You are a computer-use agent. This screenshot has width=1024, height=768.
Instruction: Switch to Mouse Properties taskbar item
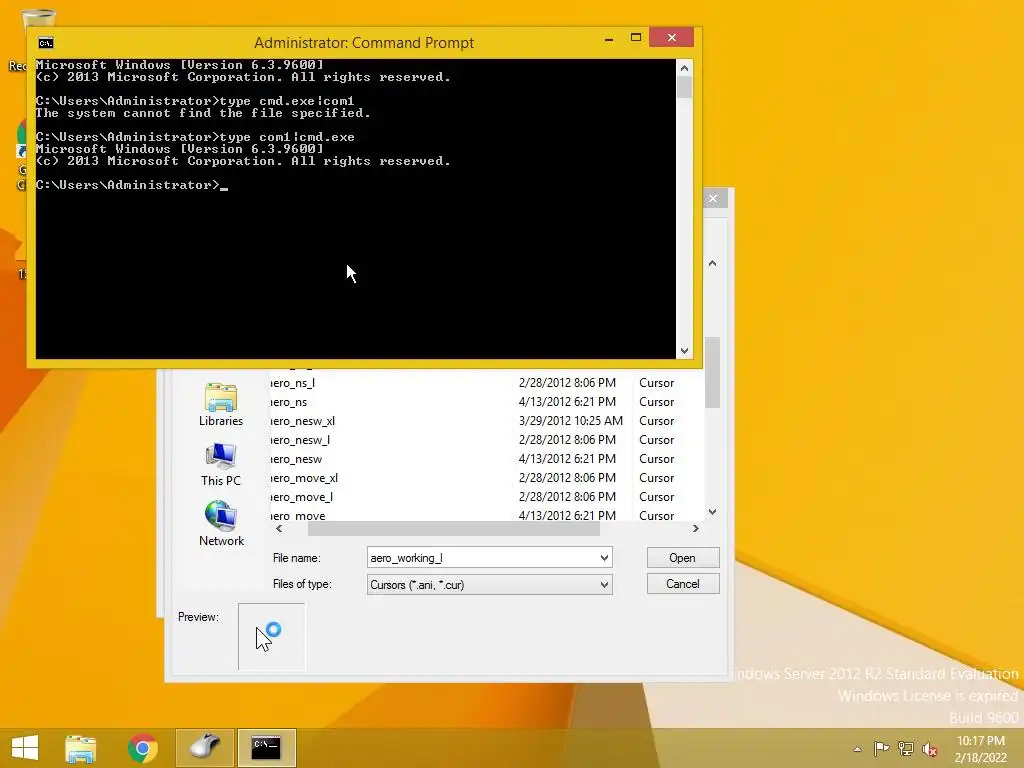pos(204,748)
